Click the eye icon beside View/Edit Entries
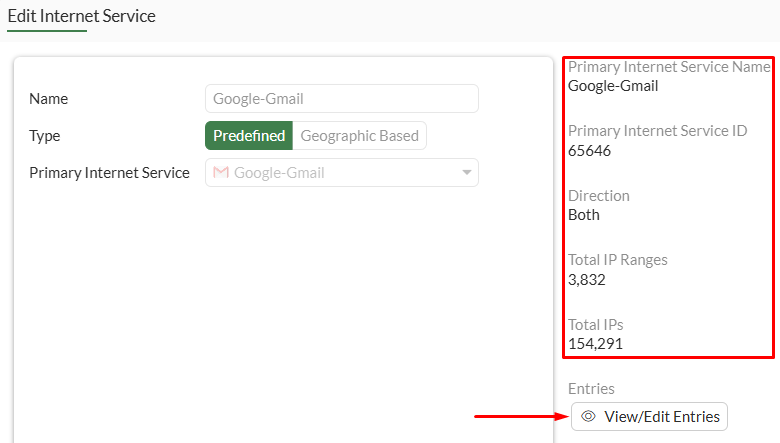Screen dimensions: 780x443 (x=589, y=416)
